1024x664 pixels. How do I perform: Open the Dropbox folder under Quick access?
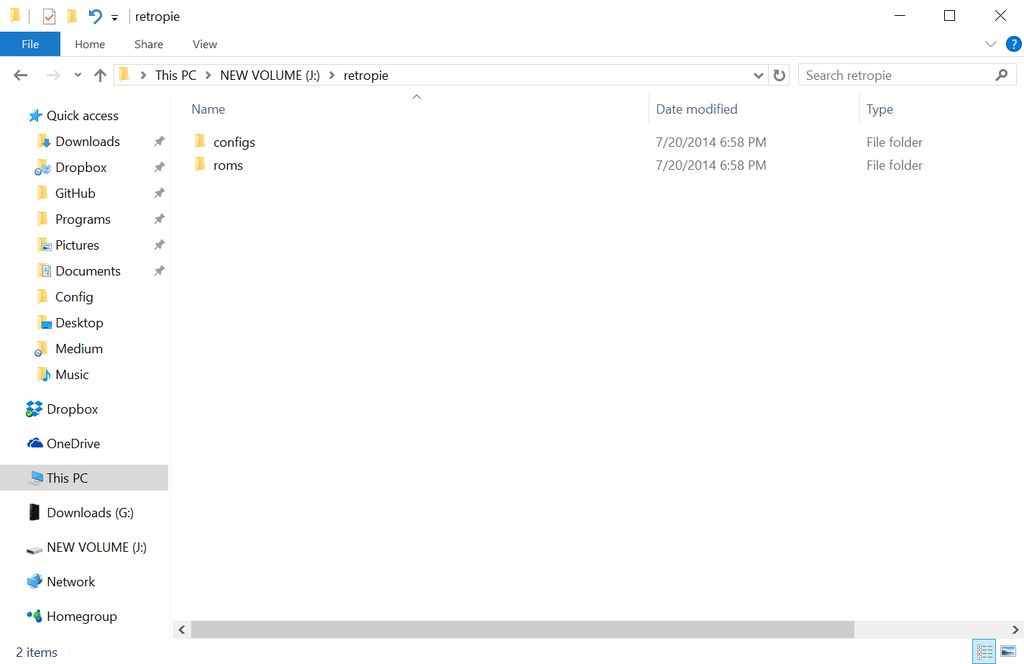81,167
